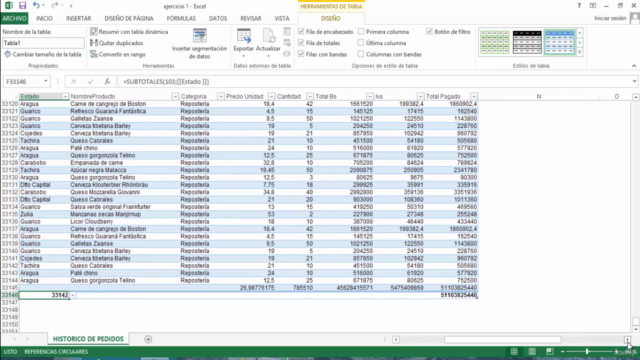Enable Columnas con bandas checkbox
Viewport: 640px width, 360px height.
click(x=361, y=54)
